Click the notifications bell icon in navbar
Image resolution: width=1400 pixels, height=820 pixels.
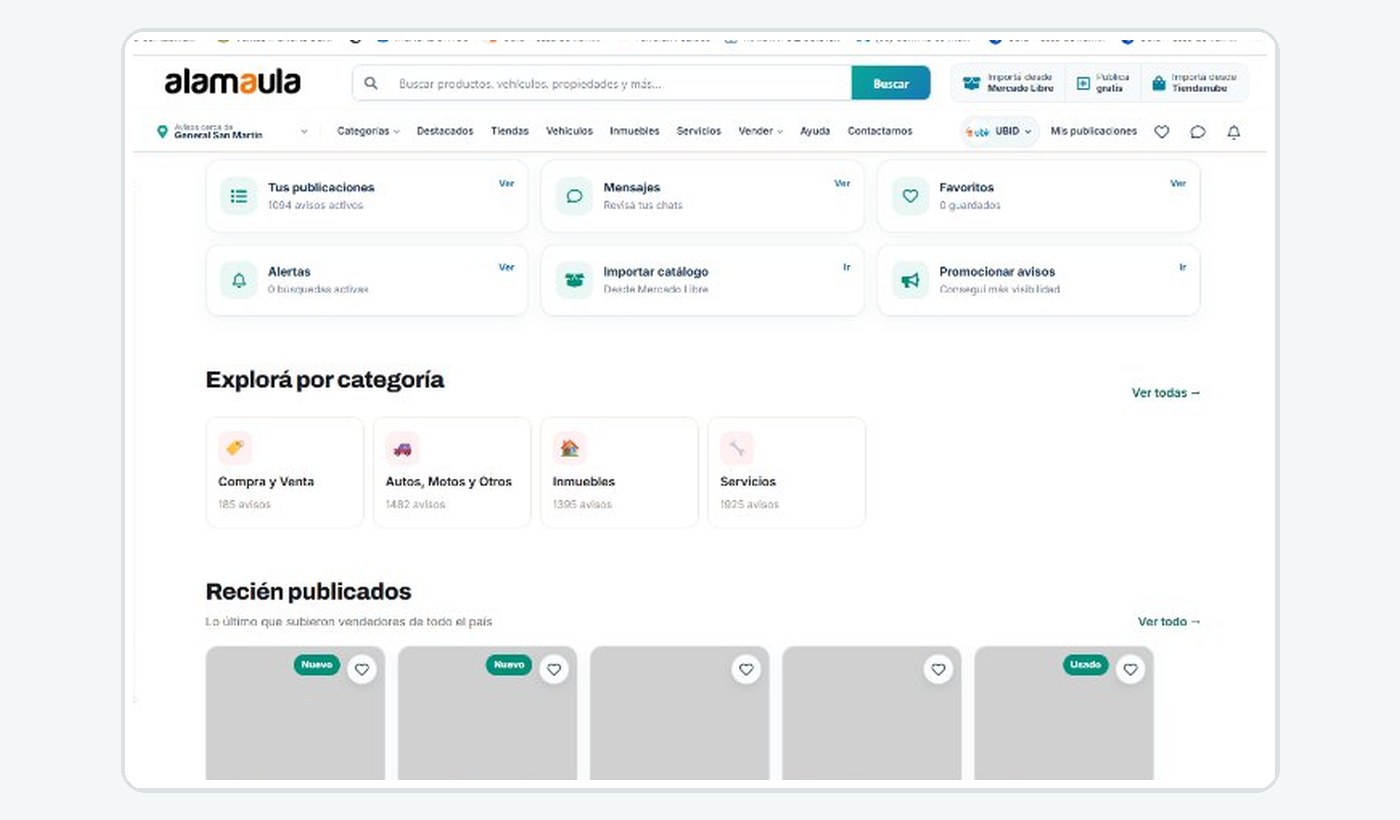tap(1234, 131)
